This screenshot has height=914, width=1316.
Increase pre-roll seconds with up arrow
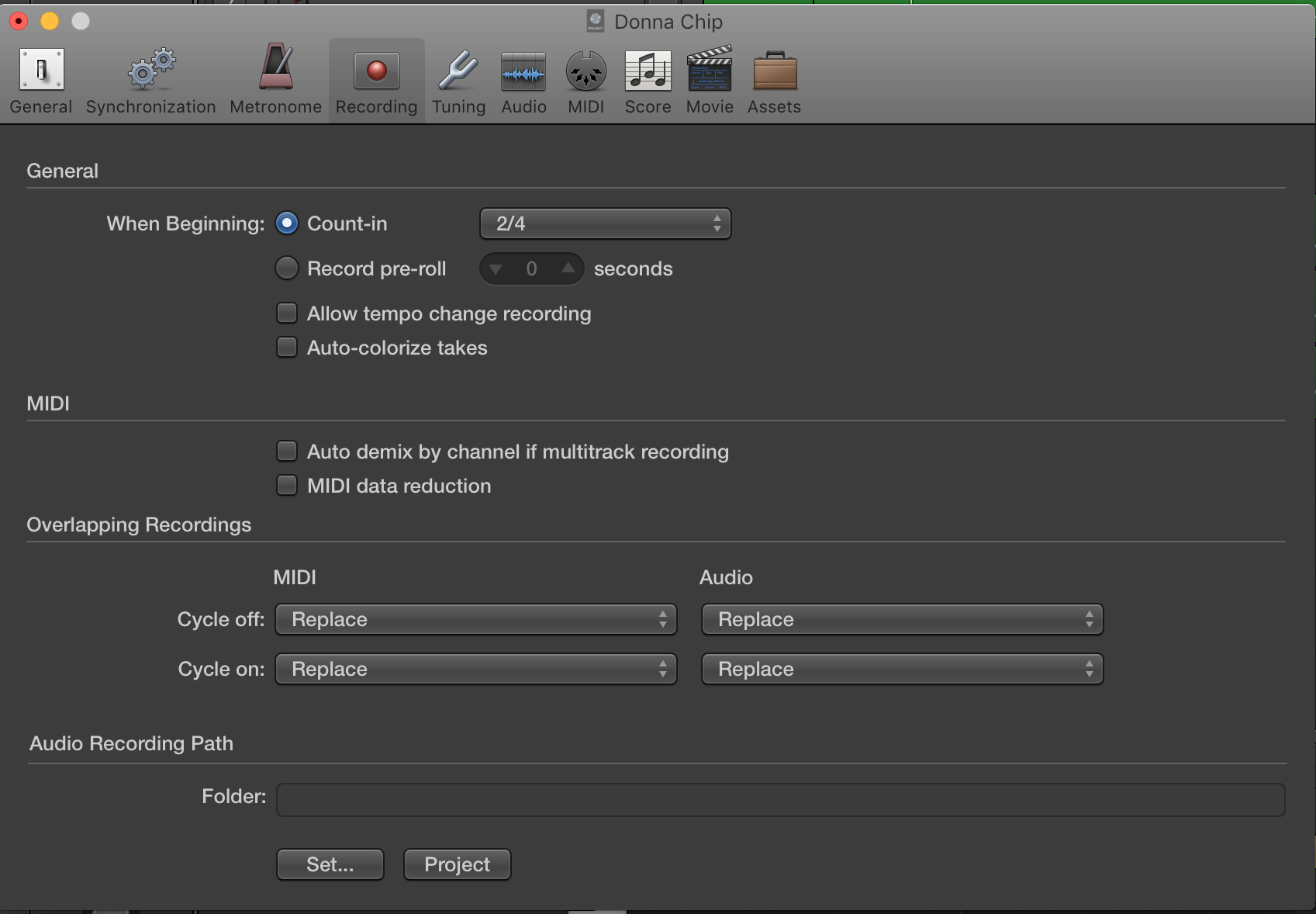[x=568, y=268]
